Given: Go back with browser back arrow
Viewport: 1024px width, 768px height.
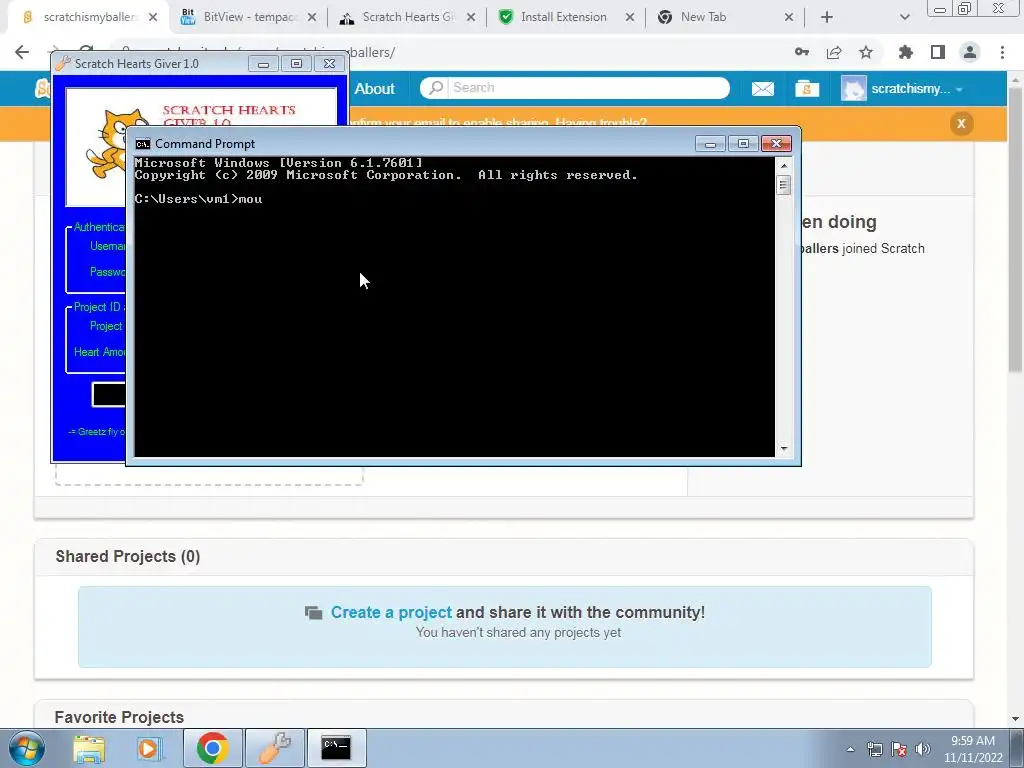Looking at the screenshot, I should [x=22, y=52].
